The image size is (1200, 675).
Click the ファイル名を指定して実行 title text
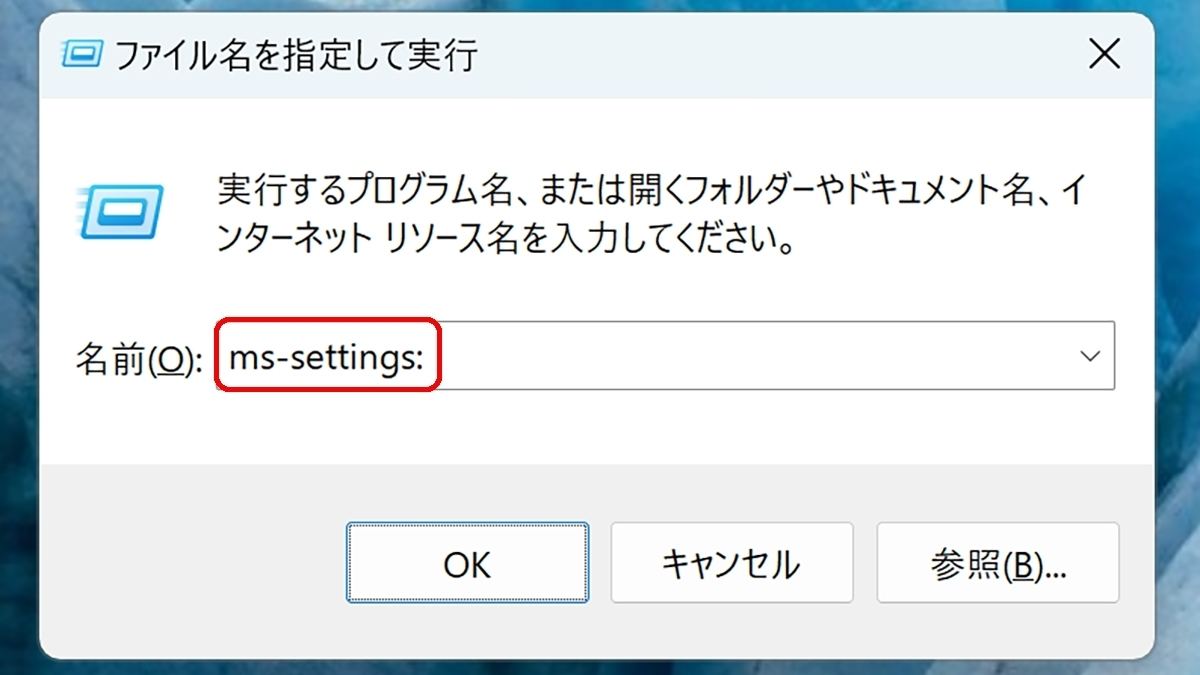click(x=297, y=55)
